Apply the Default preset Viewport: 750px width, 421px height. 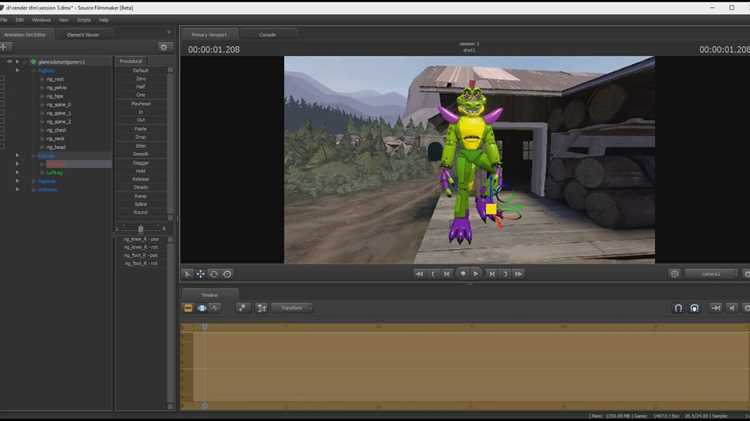pos(141,70)
